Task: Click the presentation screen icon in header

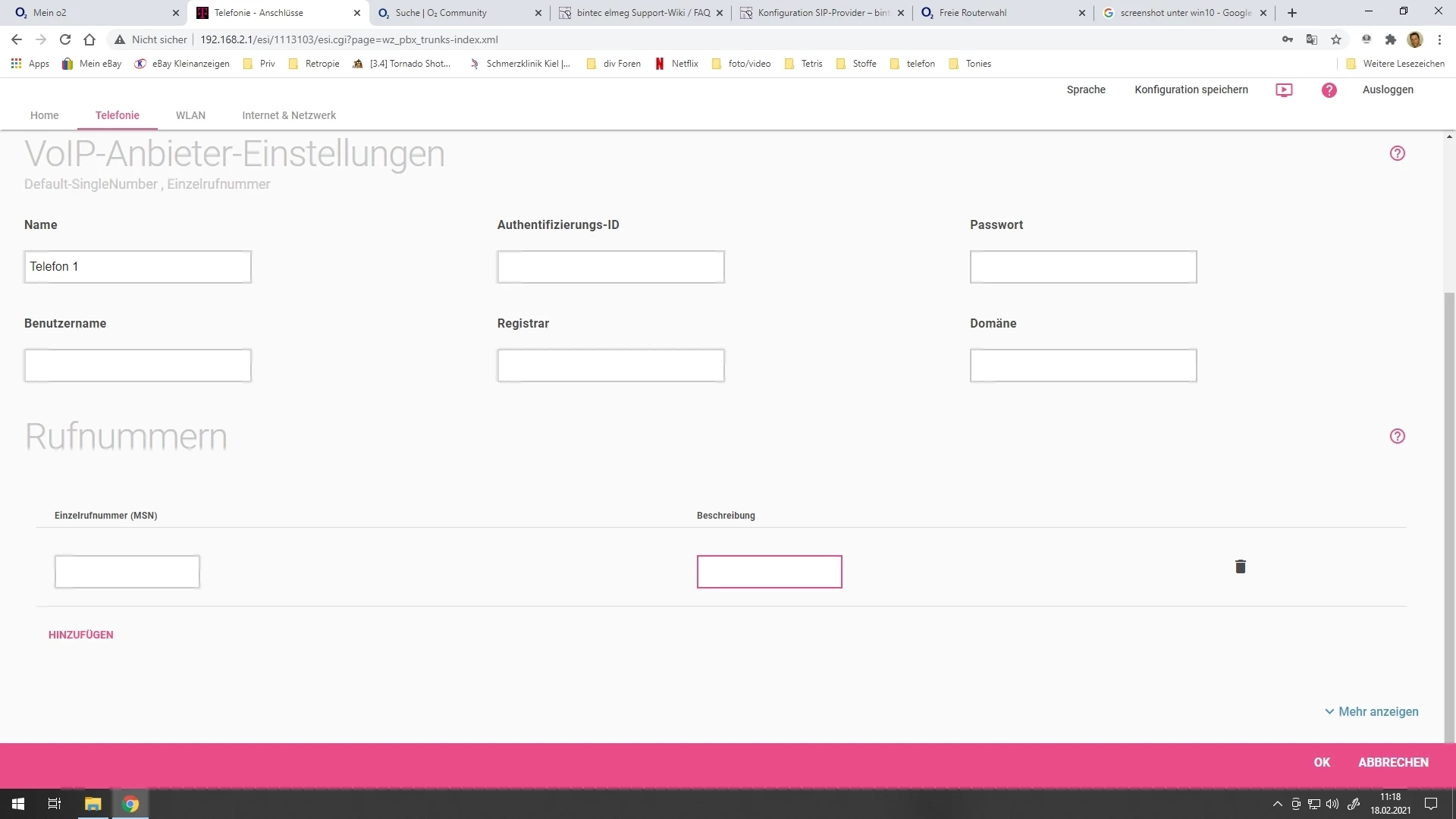Action: tap(1284, 90)
